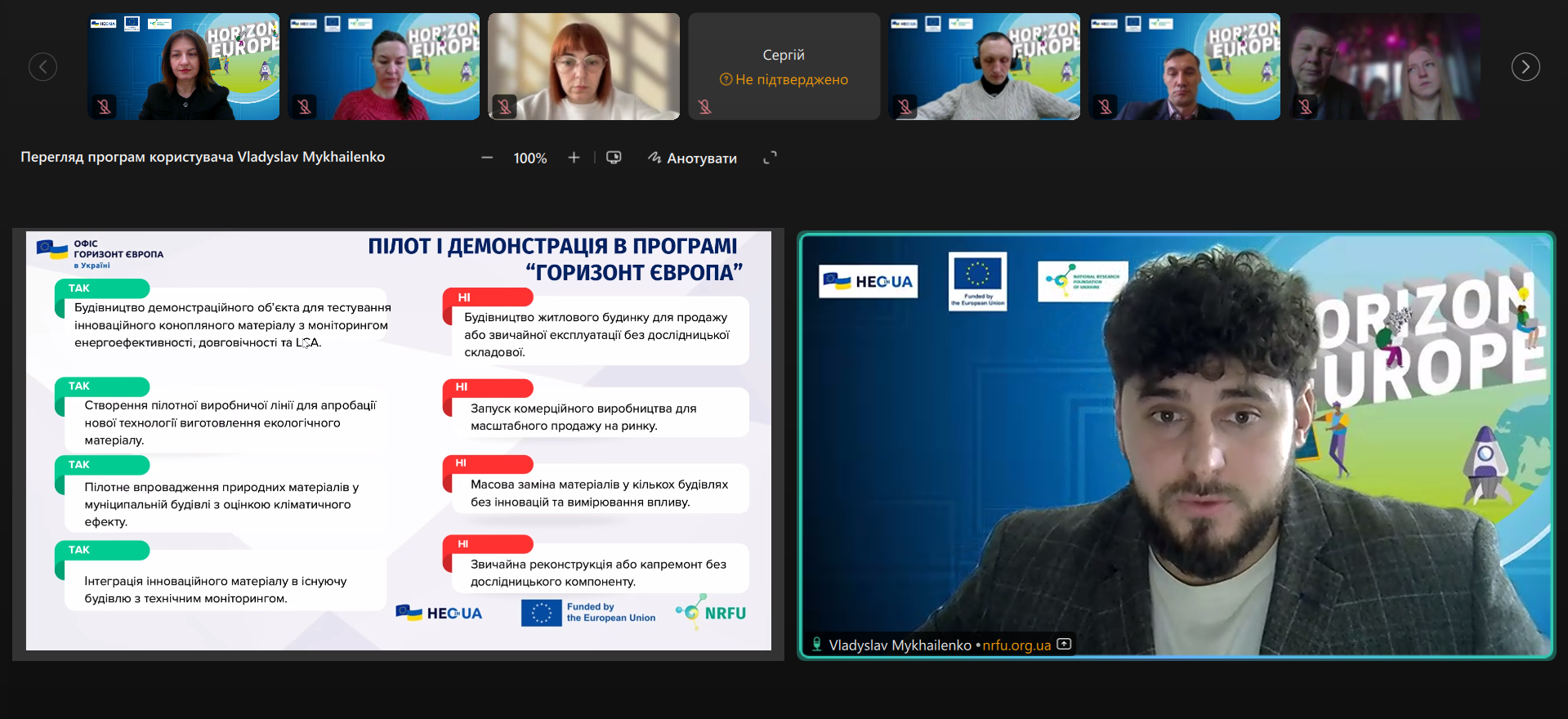Open the Анотувати annotation tool

[x=692, y=158]
